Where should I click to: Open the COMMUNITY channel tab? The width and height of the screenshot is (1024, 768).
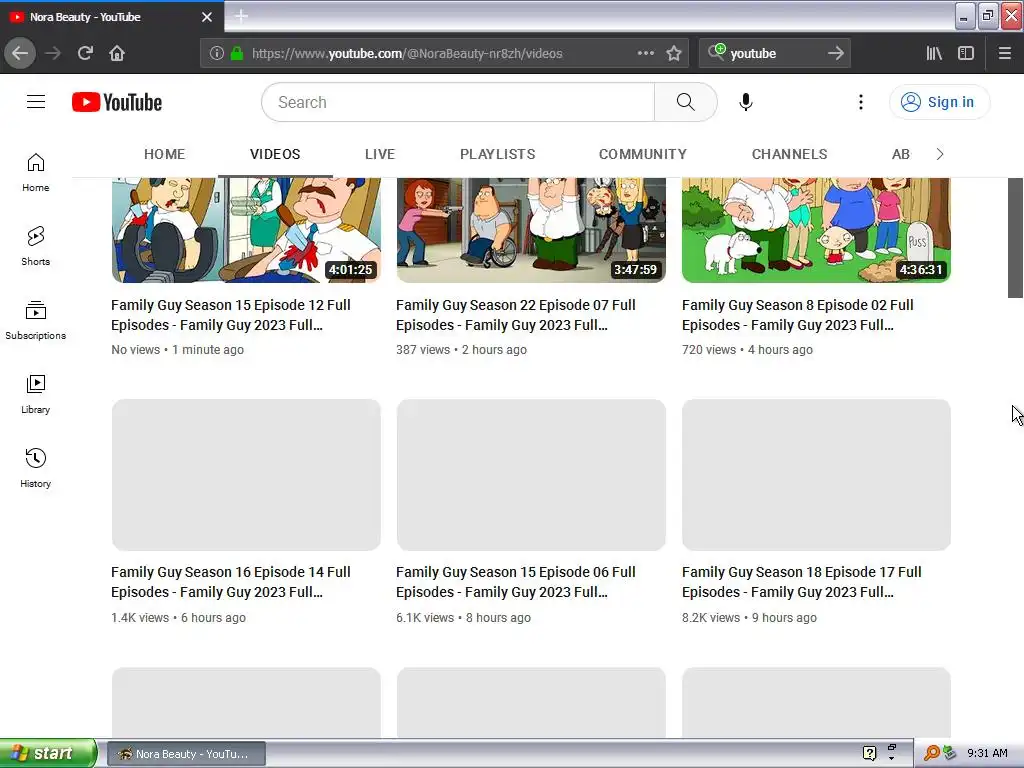click(643, 154)
